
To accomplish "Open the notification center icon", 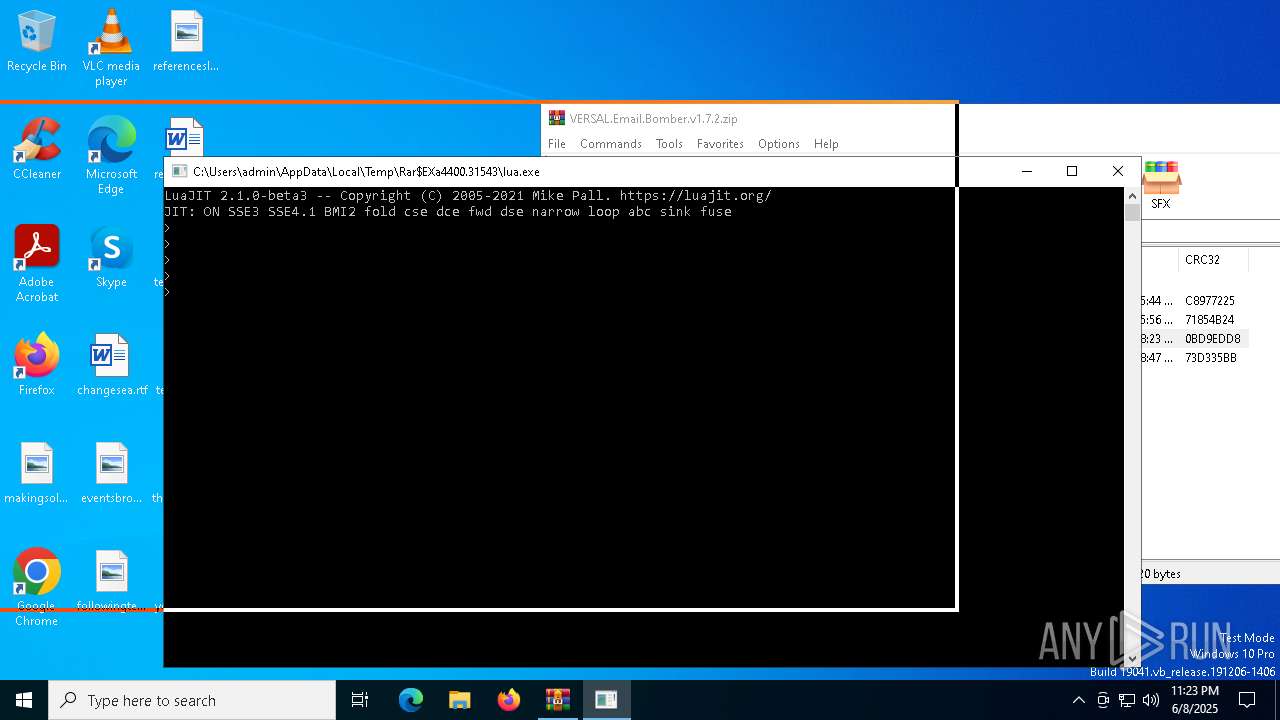I will tap(1247, 700).
